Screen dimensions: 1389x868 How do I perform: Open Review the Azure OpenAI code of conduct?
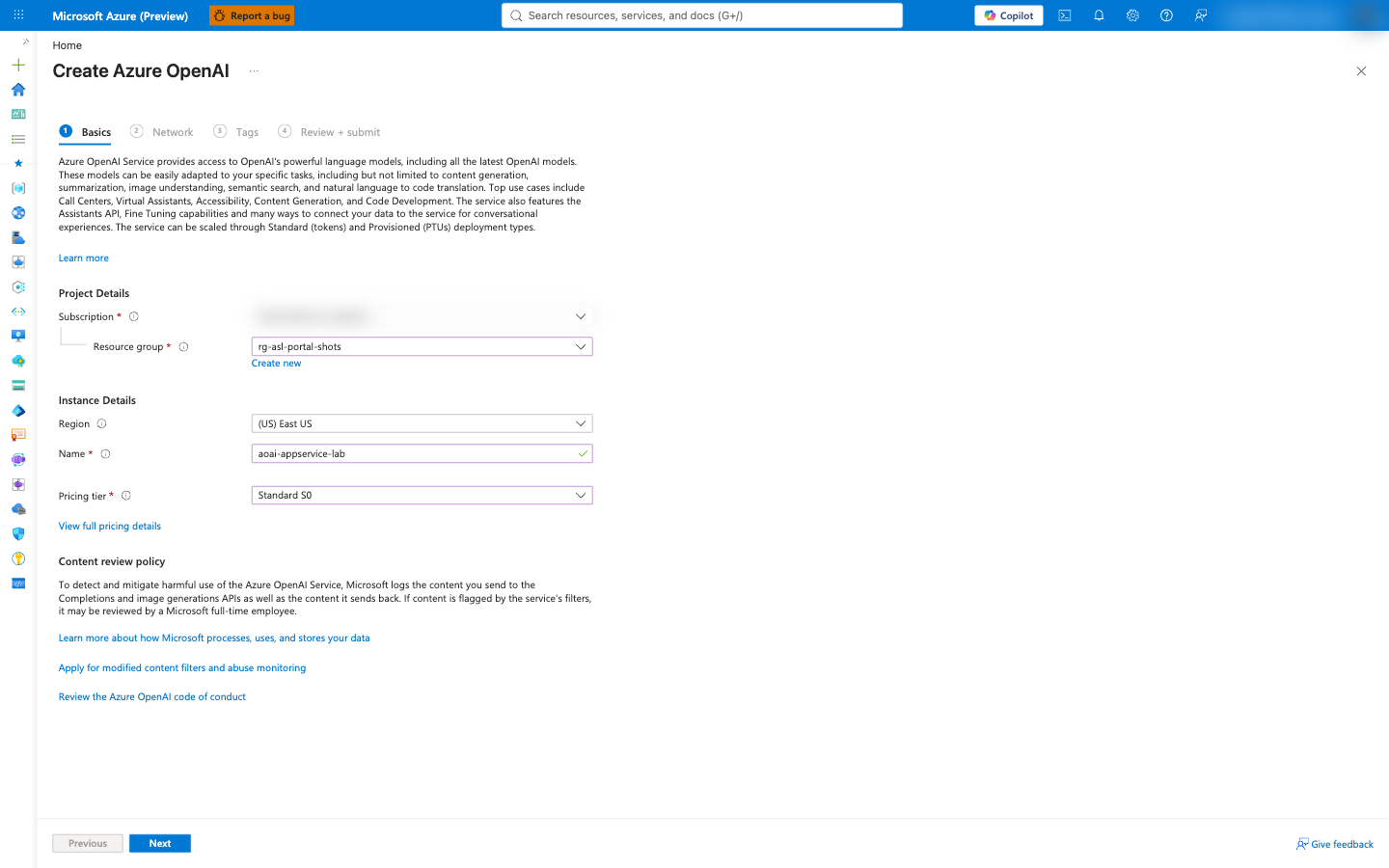[x=152, y=697]
